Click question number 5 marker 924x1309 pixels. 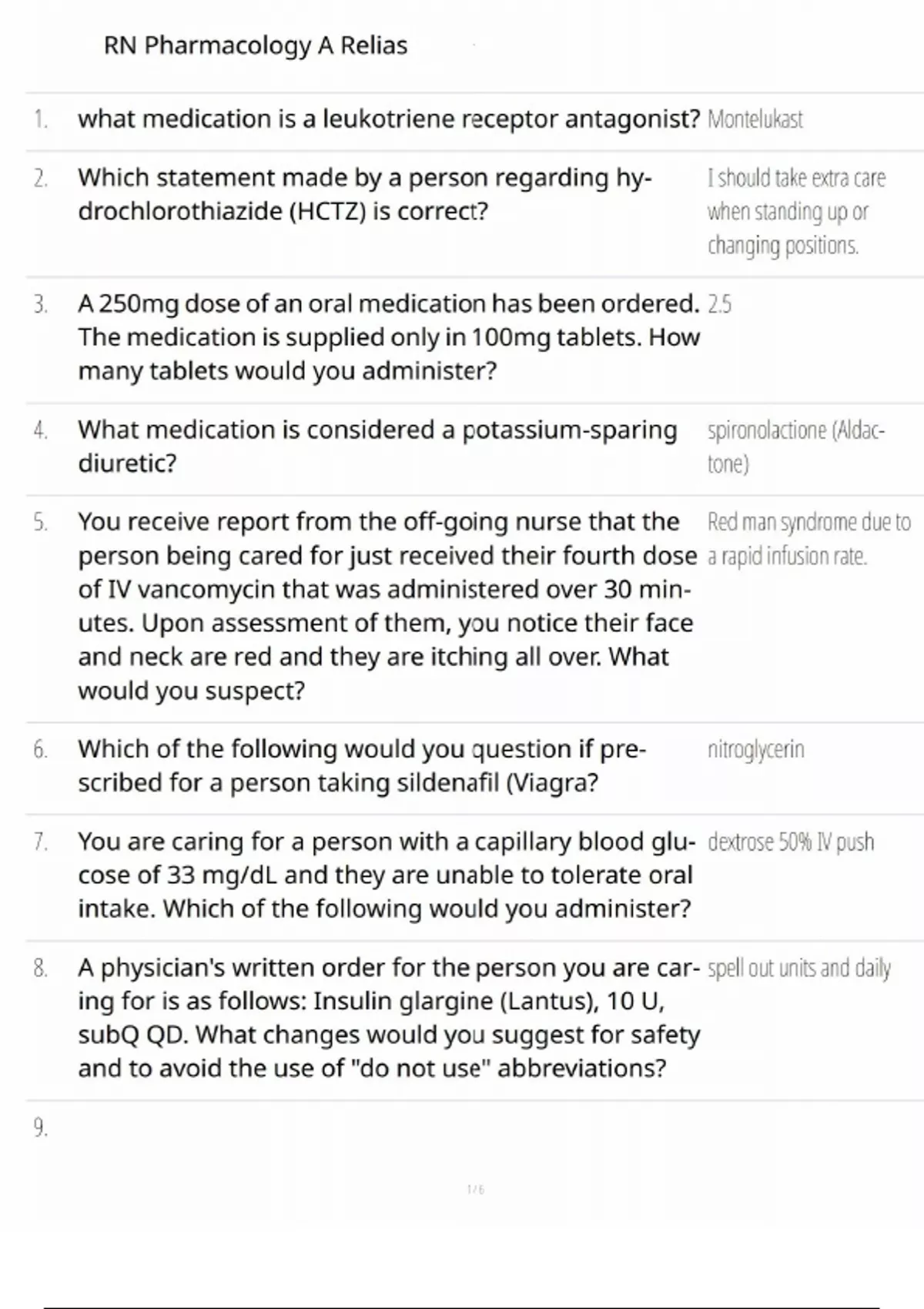pos(40,523)
